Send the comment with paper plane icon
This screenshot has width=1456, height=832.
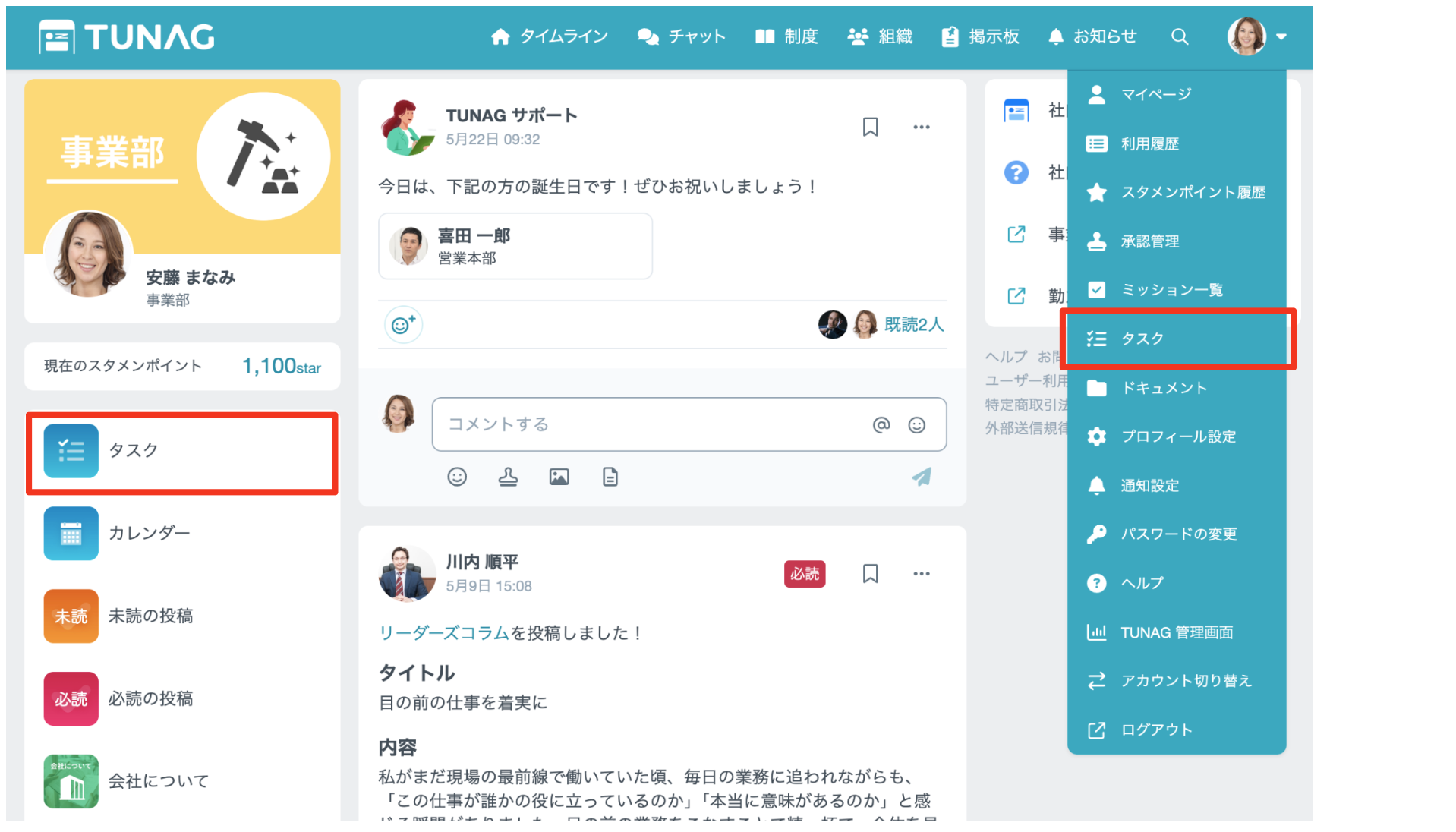[922, 477]
